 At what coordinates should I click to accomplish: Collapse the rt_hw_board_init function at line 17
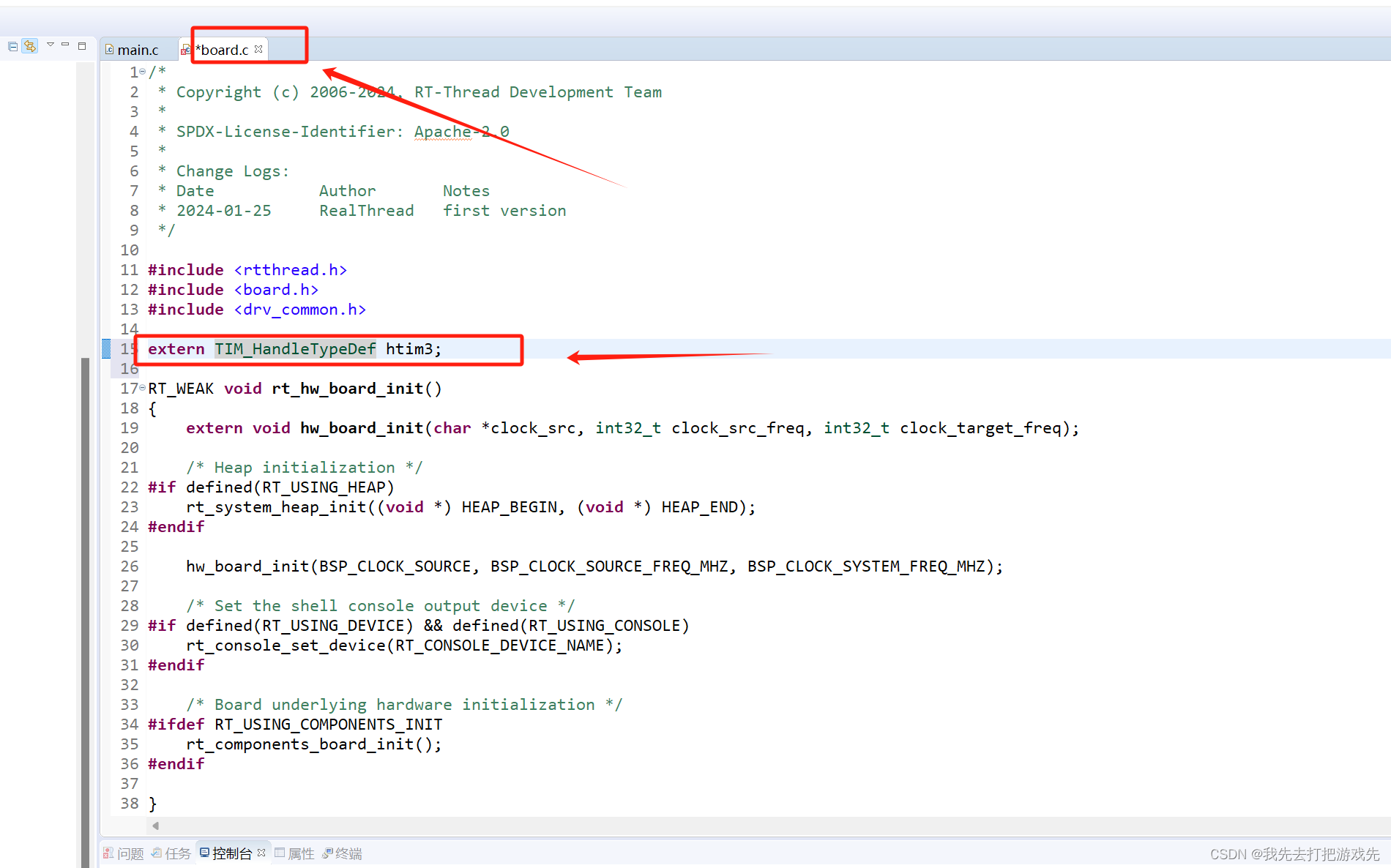click(x=141, y=388)
